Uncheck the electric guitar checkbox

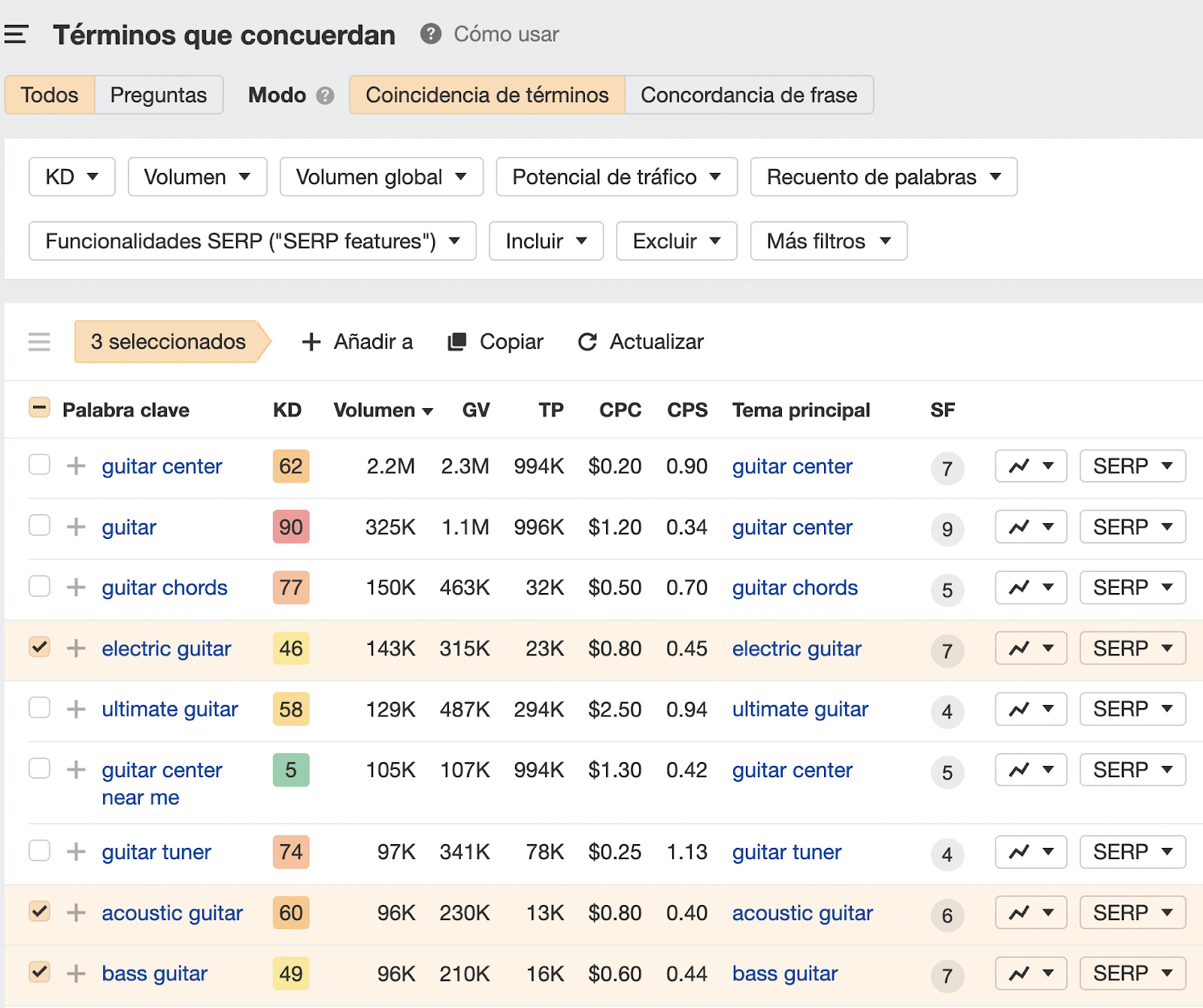39,647
